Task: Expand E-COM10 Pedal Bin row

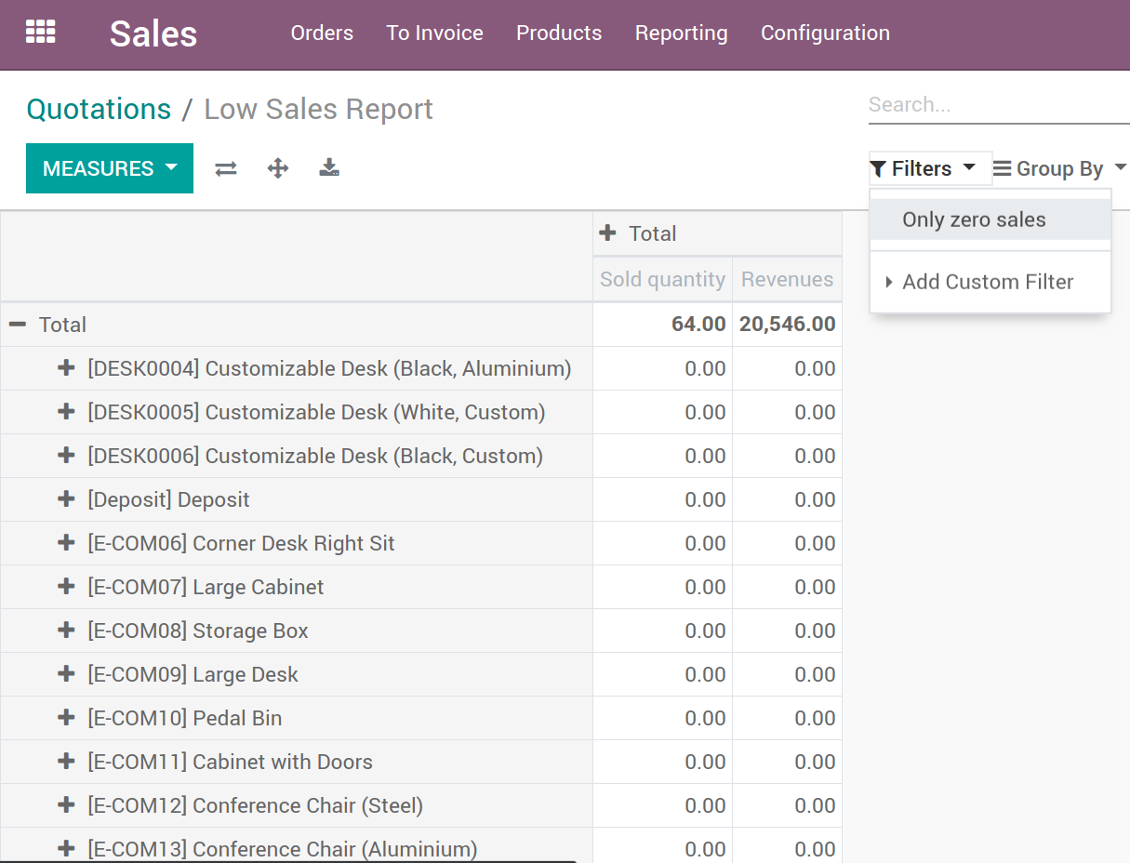Action: click(66, 717)
